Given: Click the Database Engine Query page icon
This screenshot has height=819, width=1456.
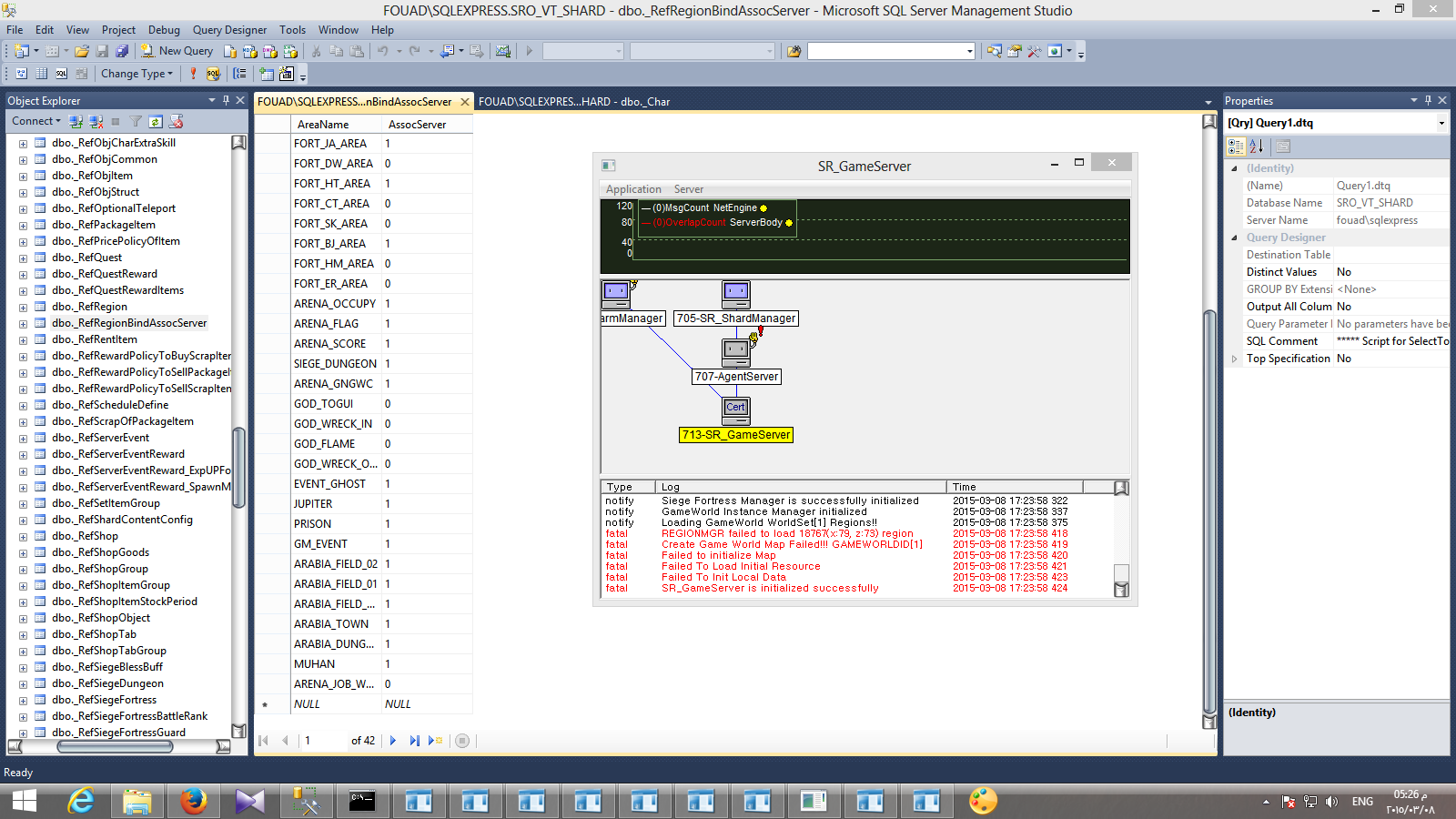Looking at the screenshot, I should click(x=230, y=51).
